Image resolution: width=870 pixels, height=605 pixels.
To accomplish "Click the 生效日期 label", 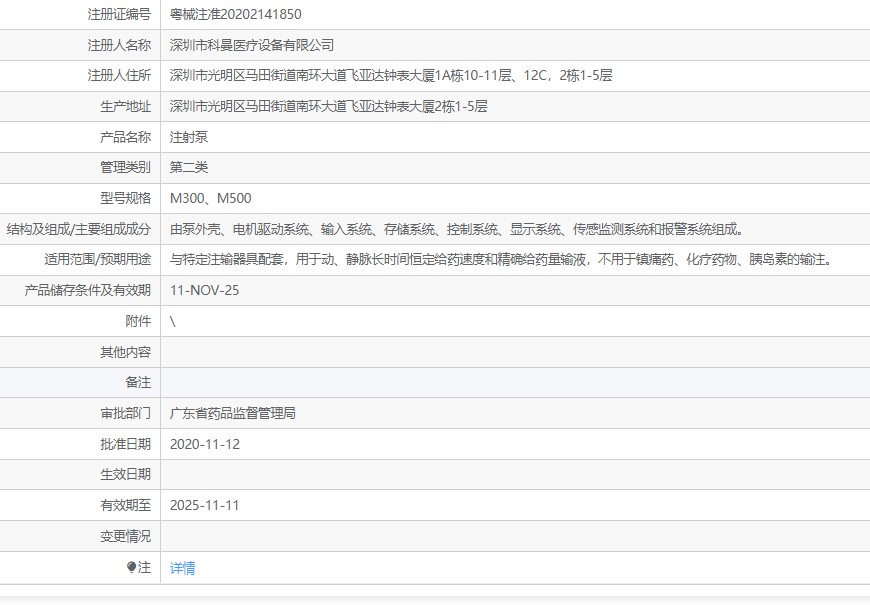I will 125,475.
